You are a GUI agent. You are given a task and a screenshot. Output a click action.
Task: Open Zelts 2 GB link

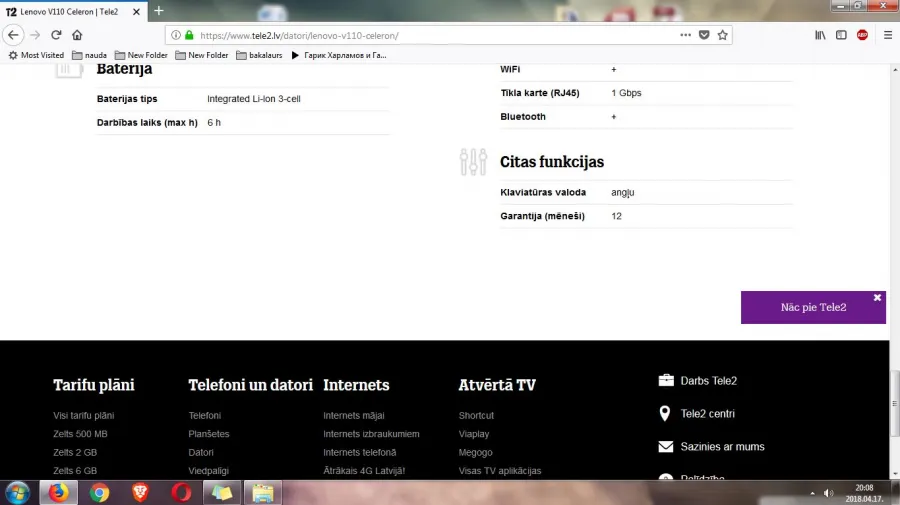coord(75,452)
